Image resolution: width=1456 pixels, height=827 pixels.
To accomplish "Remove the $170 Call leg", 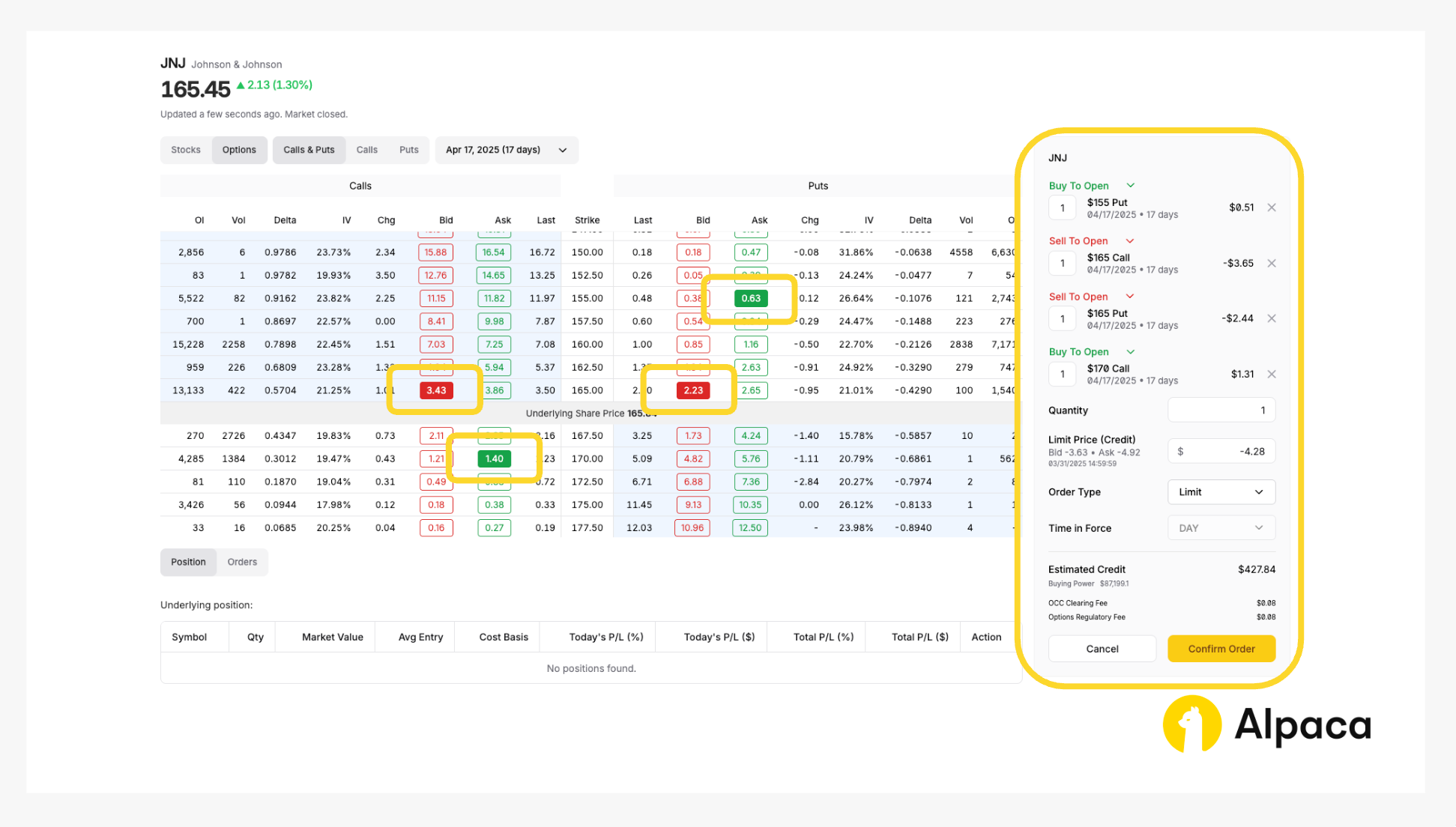I will click(x=1272, y=374).
